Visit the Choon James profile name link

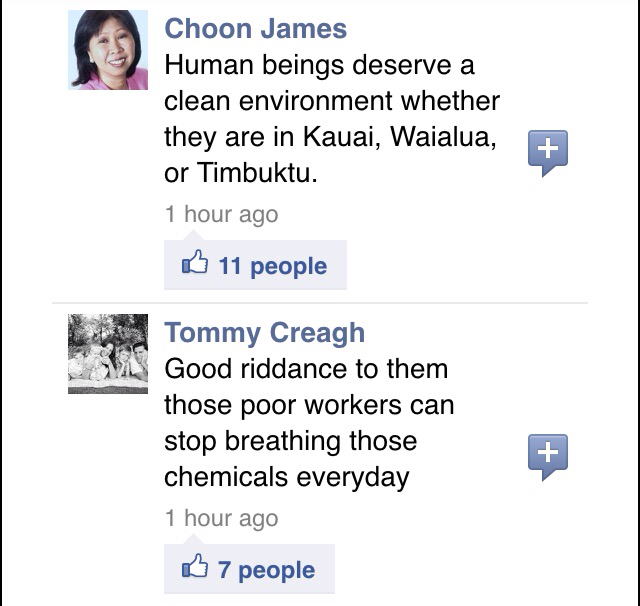point(255,28)
